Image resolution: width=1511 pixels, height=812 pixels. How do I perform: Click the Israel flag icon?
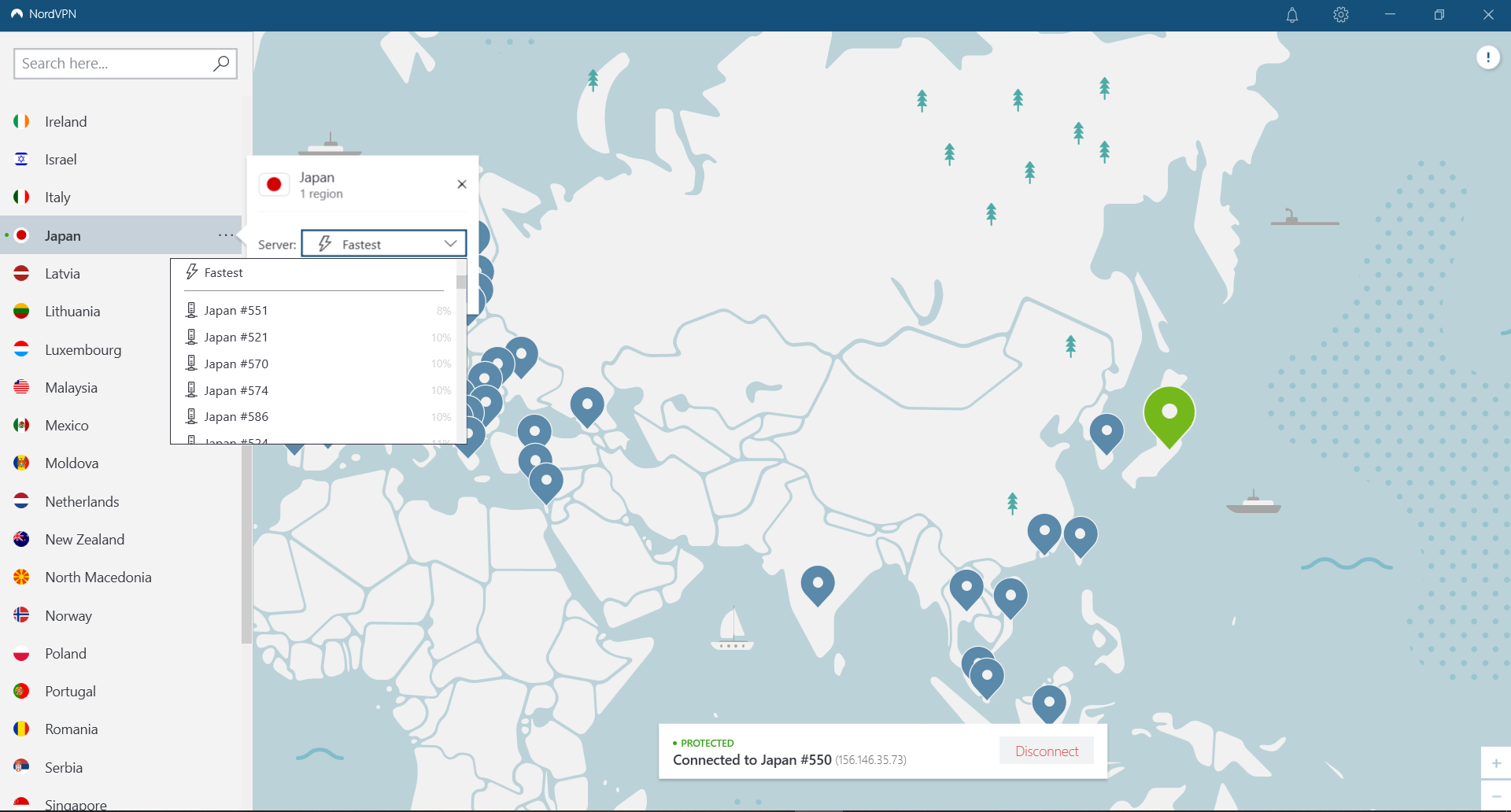point(21,159)
